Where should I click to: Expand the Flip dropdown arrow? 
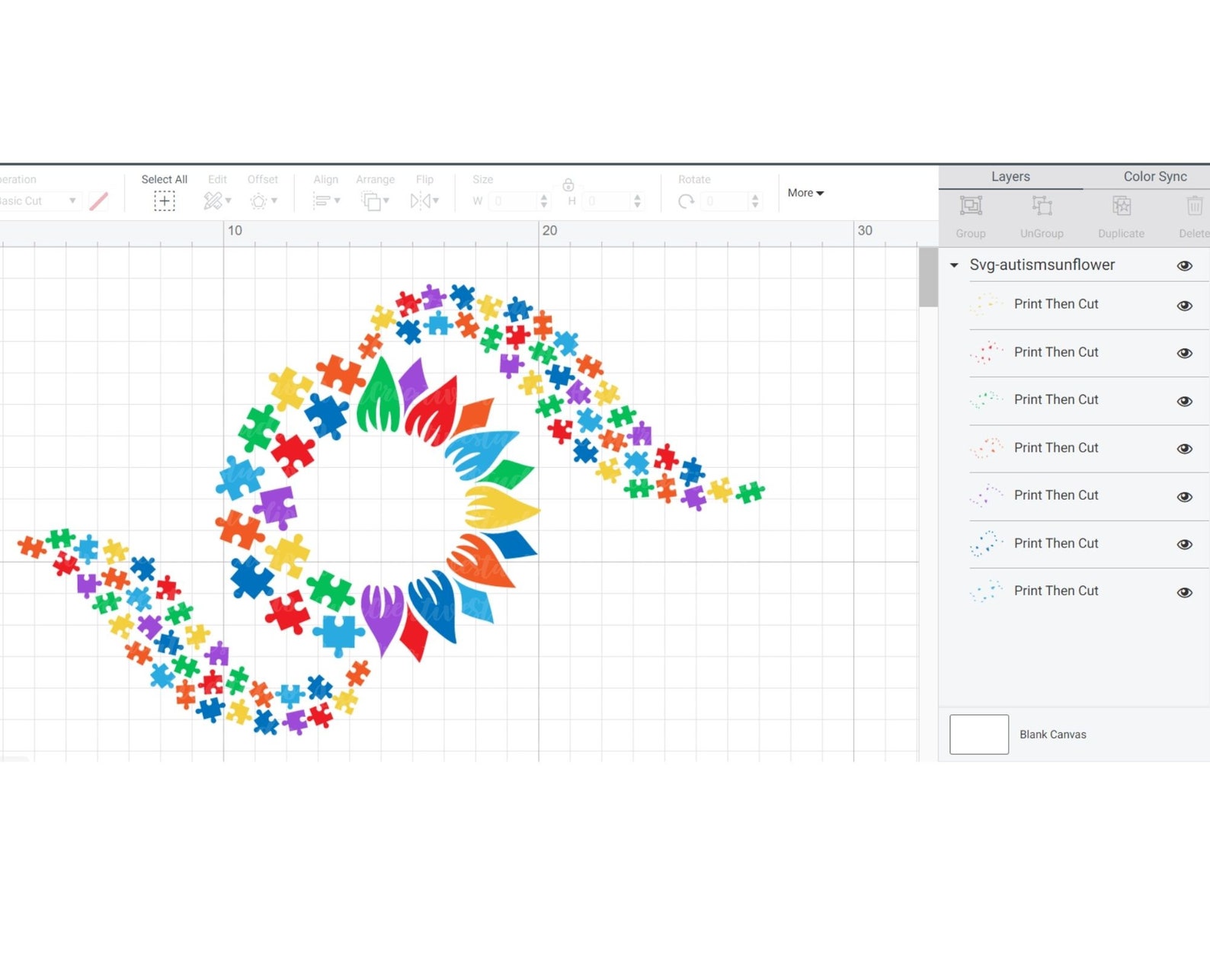(x=436, y=201)
